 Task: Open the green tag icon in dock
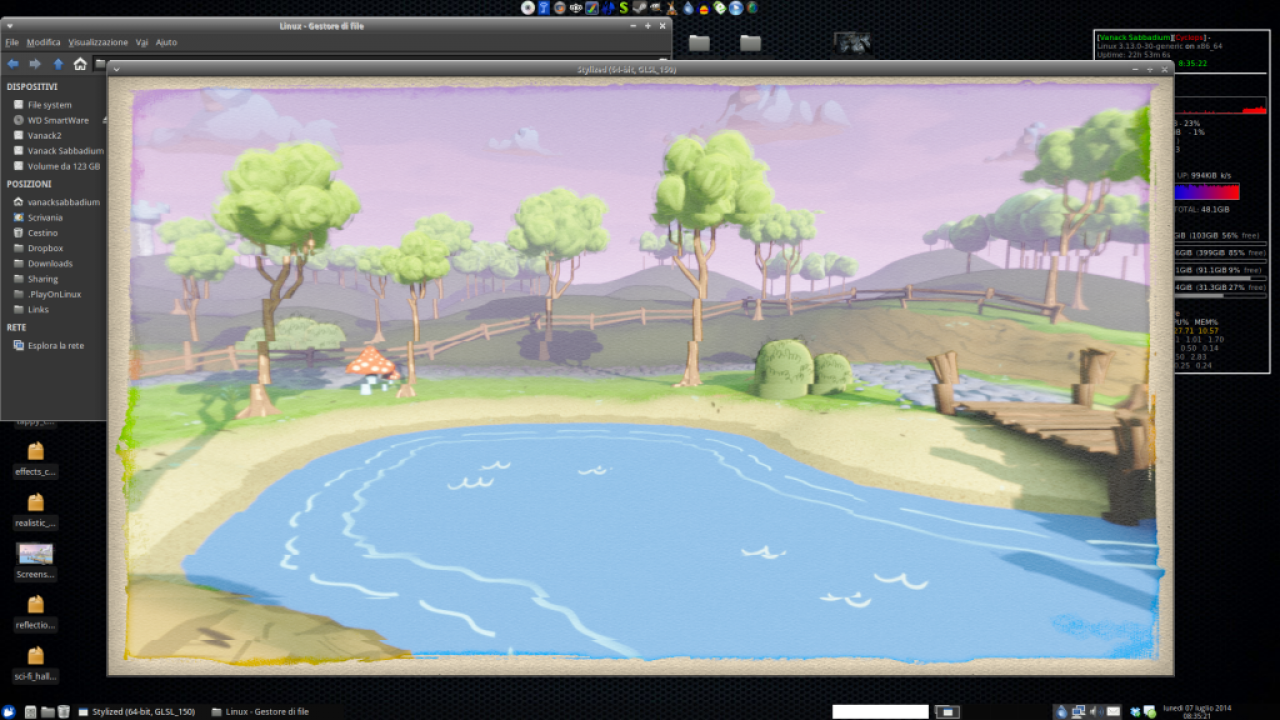tap(720, 8)
